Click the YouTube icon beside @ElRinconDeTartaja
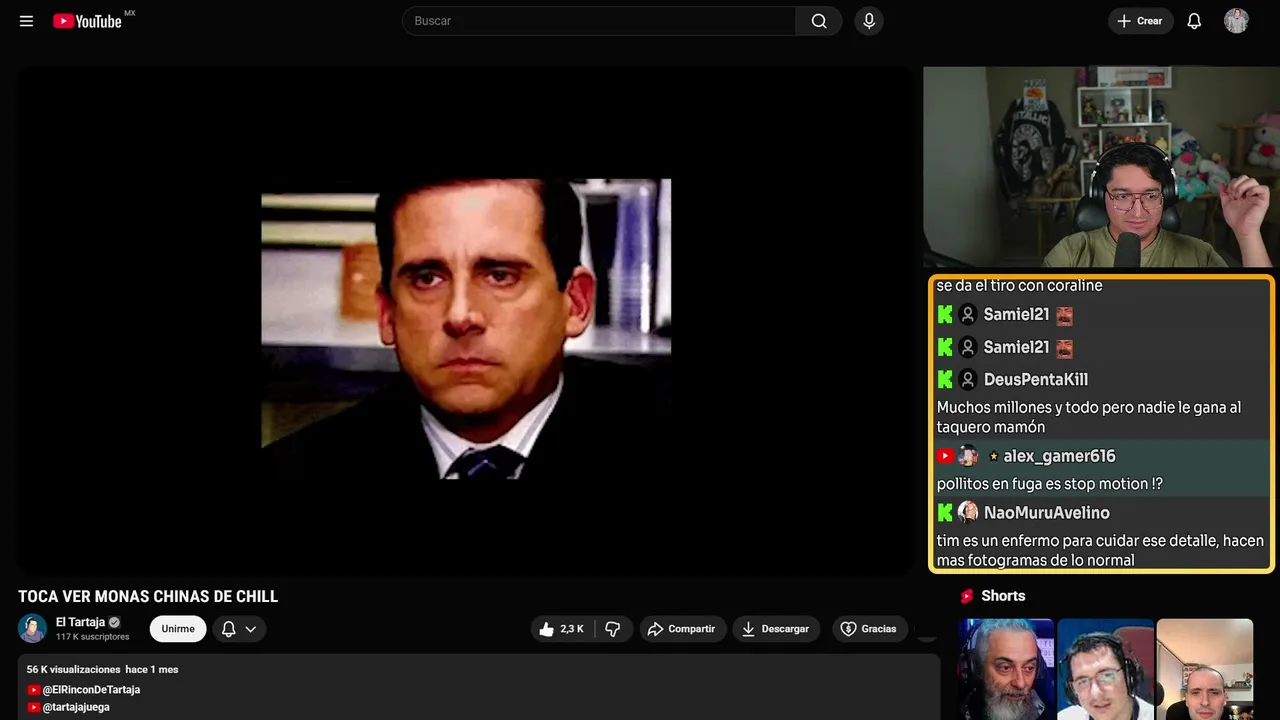Viewport: 1280px width, 720px height. (34, 690)
